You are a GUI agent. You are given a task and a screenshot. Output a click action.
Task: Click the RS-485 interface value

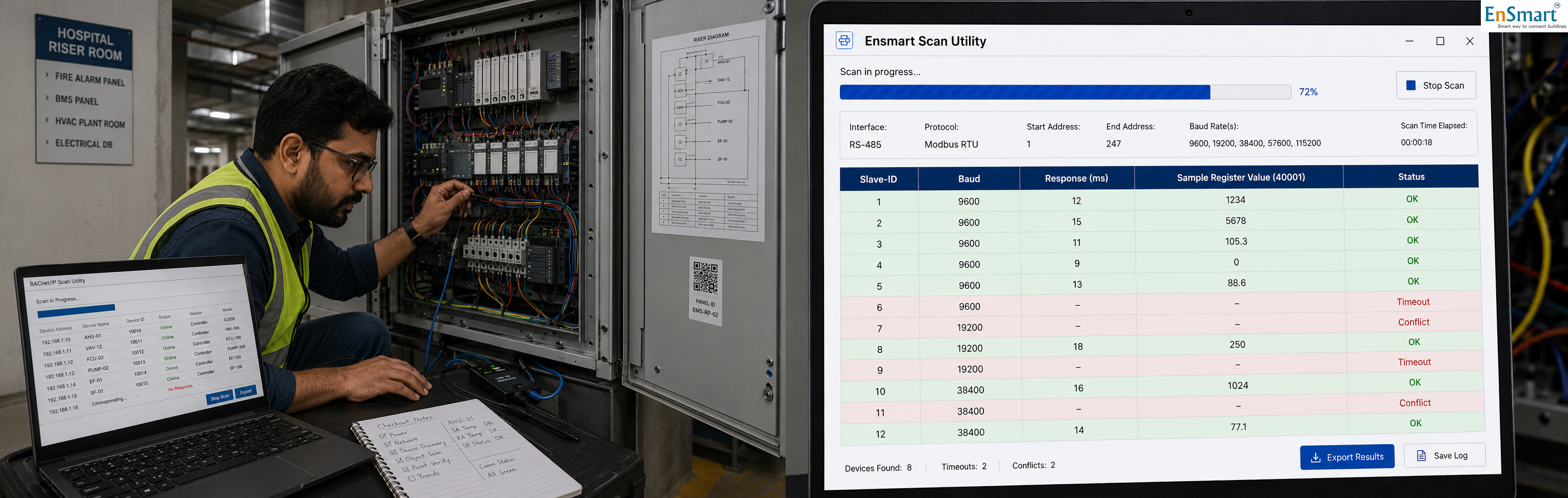[865, 145]
